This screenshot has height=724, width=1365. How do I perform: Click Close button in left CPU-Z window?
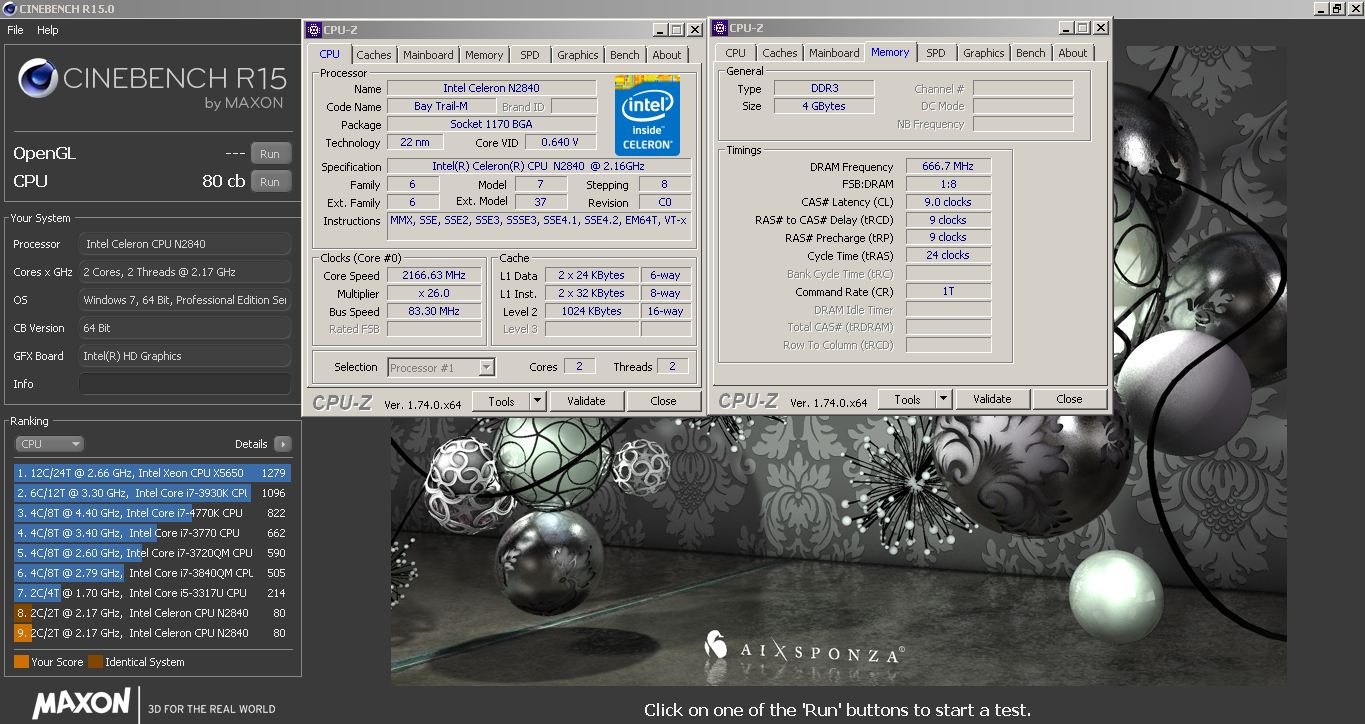point(663,401)
